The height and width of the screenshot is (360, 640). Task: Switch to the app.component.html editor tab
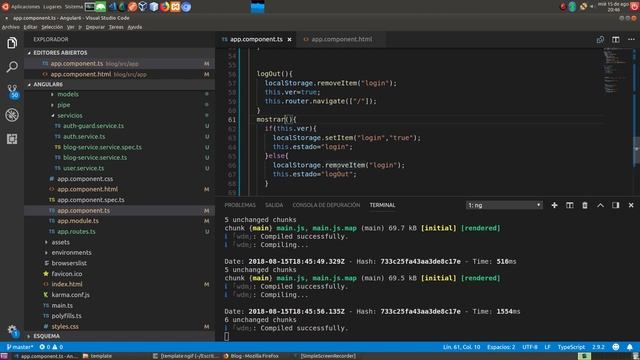tap(342, 40)
